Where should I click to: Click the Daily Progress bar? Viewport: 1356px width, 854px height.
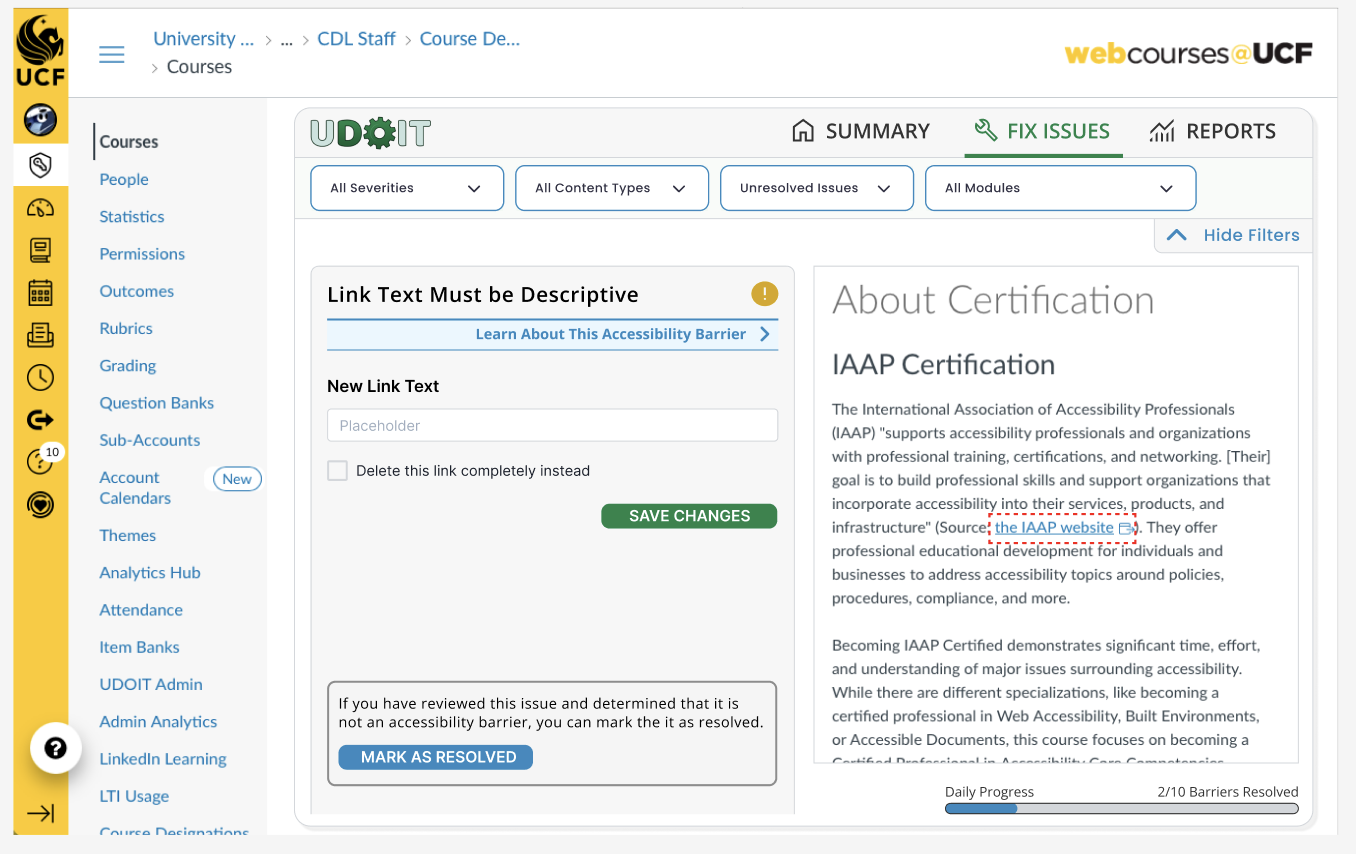[1122, 808]
